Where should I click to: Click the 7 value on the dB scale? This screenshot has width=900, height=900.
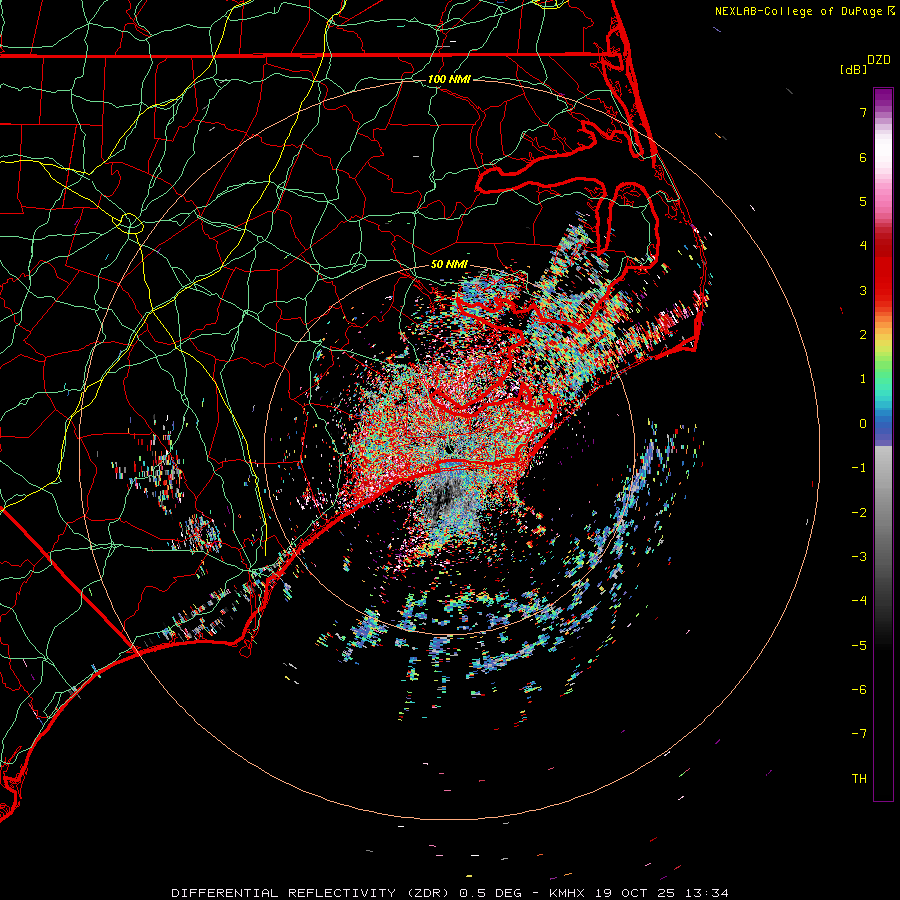coord(863,112)
